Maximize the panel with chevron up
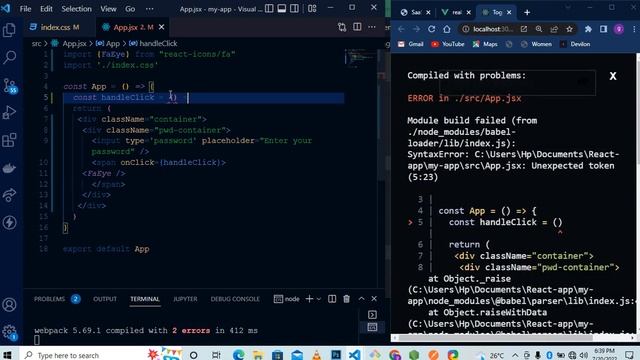 [361, 299]
